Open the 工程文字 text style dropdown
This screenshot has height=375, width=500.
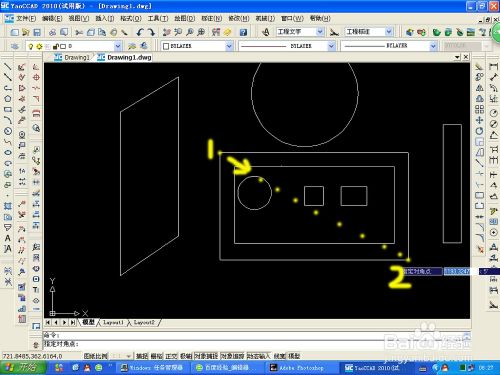(x=320, y=32)
